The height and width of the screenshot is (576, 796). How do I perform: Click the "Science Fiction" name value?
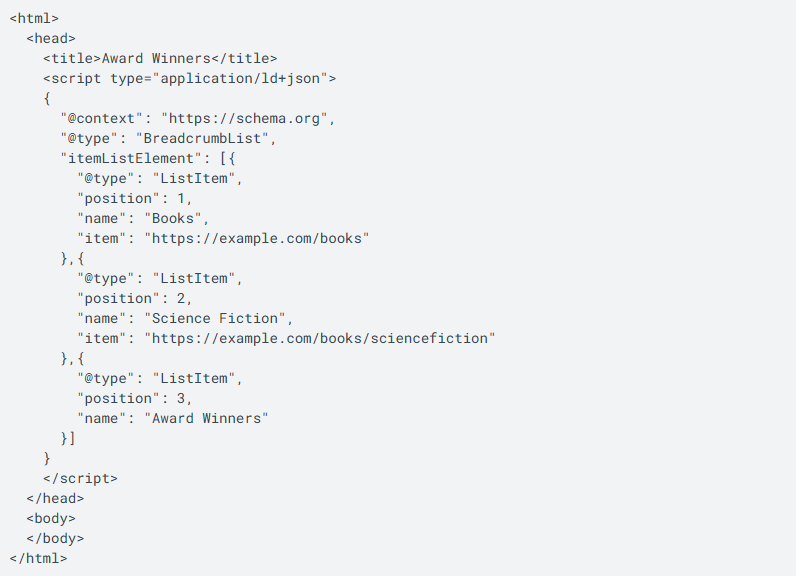click(x=215, y=319)
